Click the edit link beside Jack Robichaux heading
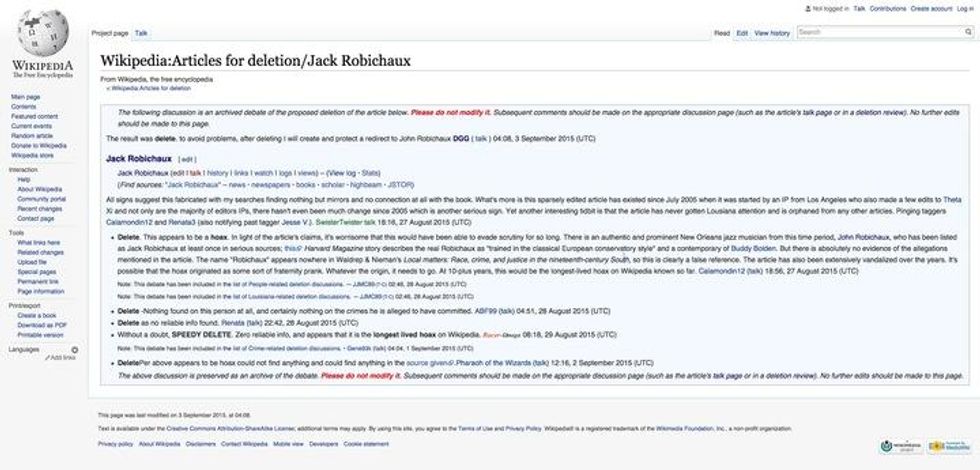The height and width of the screenshot is (470, 980). pyautogui.click(x=188, y=159)
